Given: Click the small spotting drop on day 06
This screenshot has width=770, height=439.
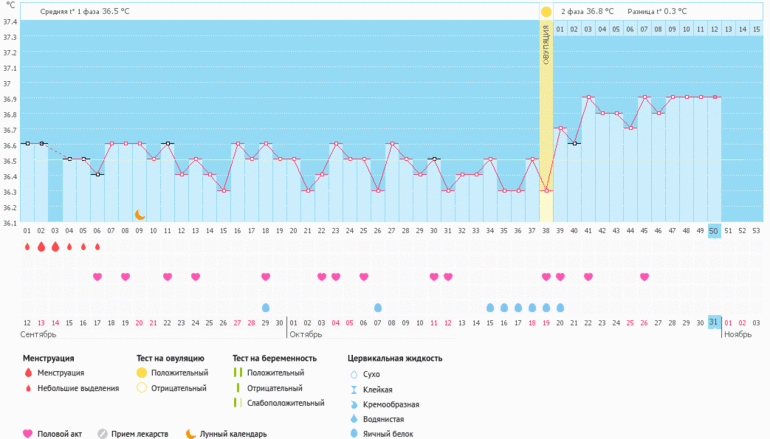Looking at the screenshot, I should coord(97,247).
